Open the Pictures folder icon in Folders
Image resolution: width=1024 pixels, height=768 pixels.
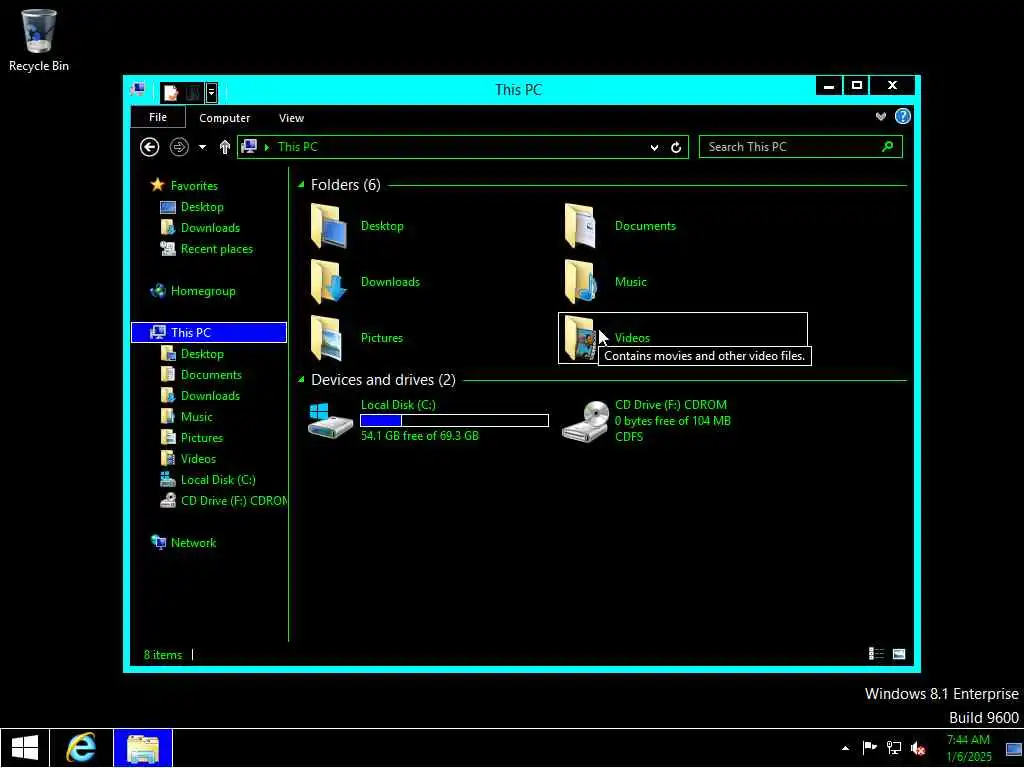(x=327, y=338)
